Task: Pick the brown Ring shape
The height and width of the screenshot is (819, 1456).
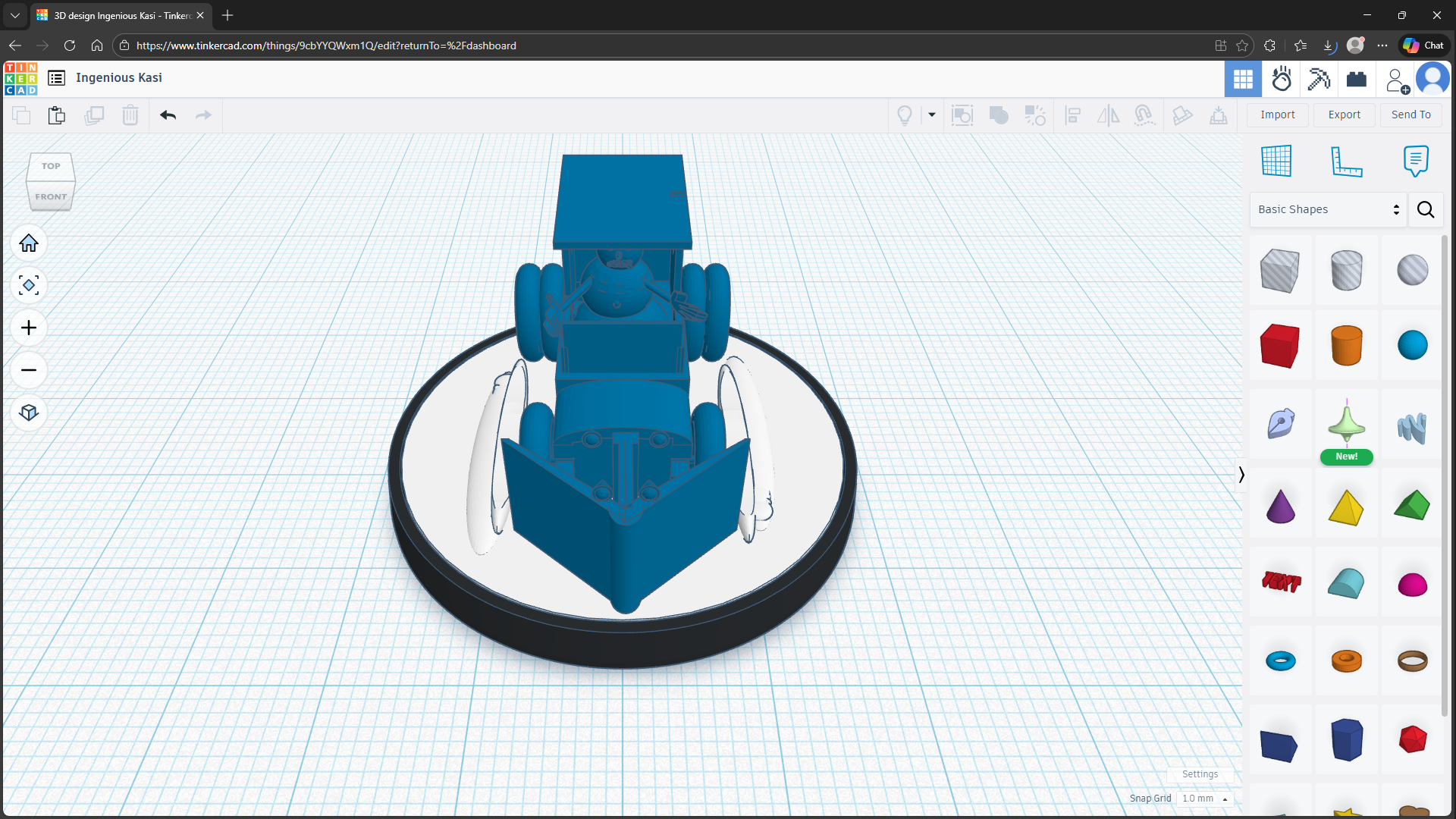Action: coord(1413,661)
